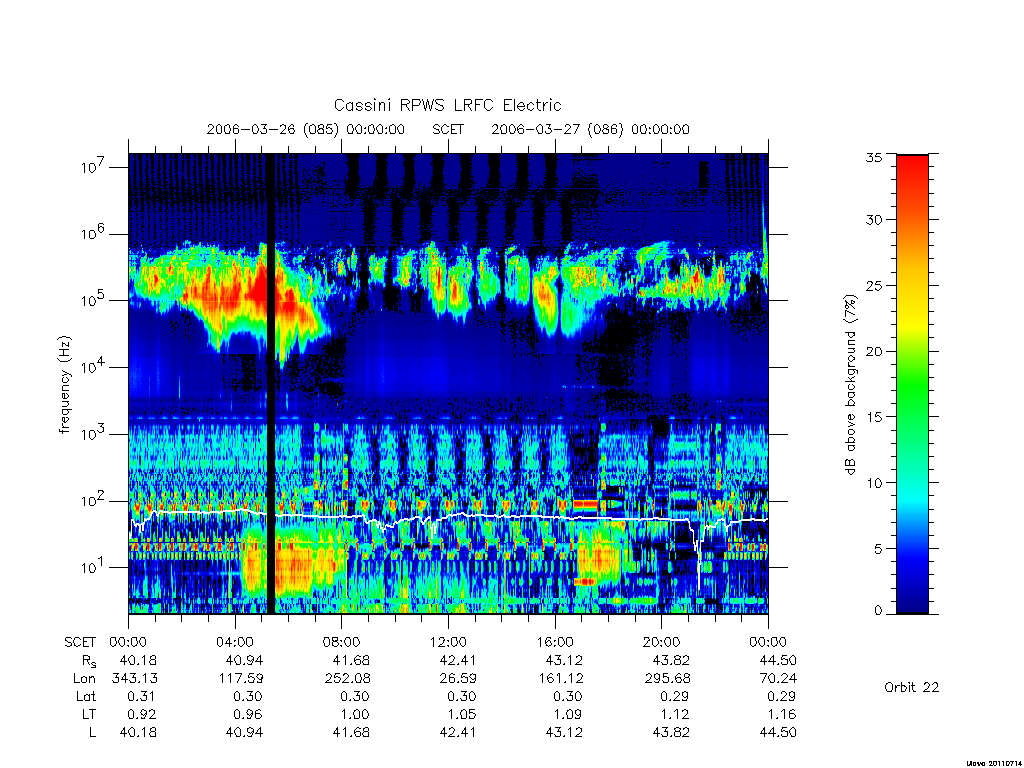Click the Lon value '252.08'
Image resolution: width=1024 pixels, height=768 pixels.
point(347,679)
